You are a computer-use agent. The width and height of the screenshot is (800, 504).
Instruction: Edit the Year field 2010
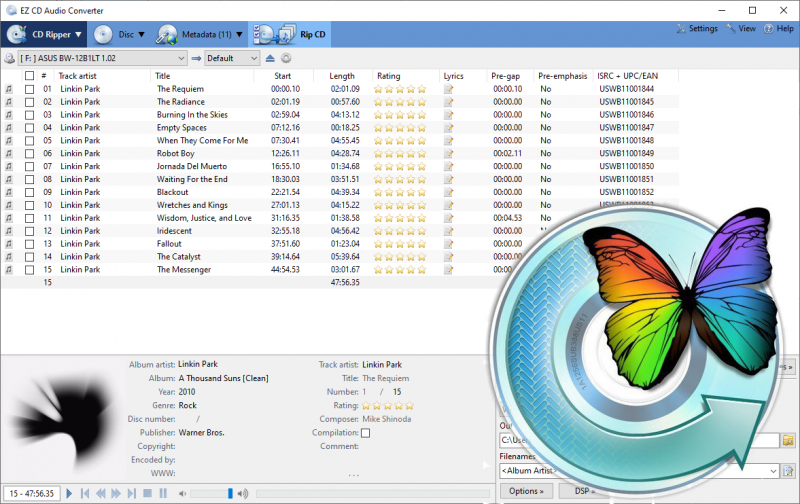[x=187, y=392]
